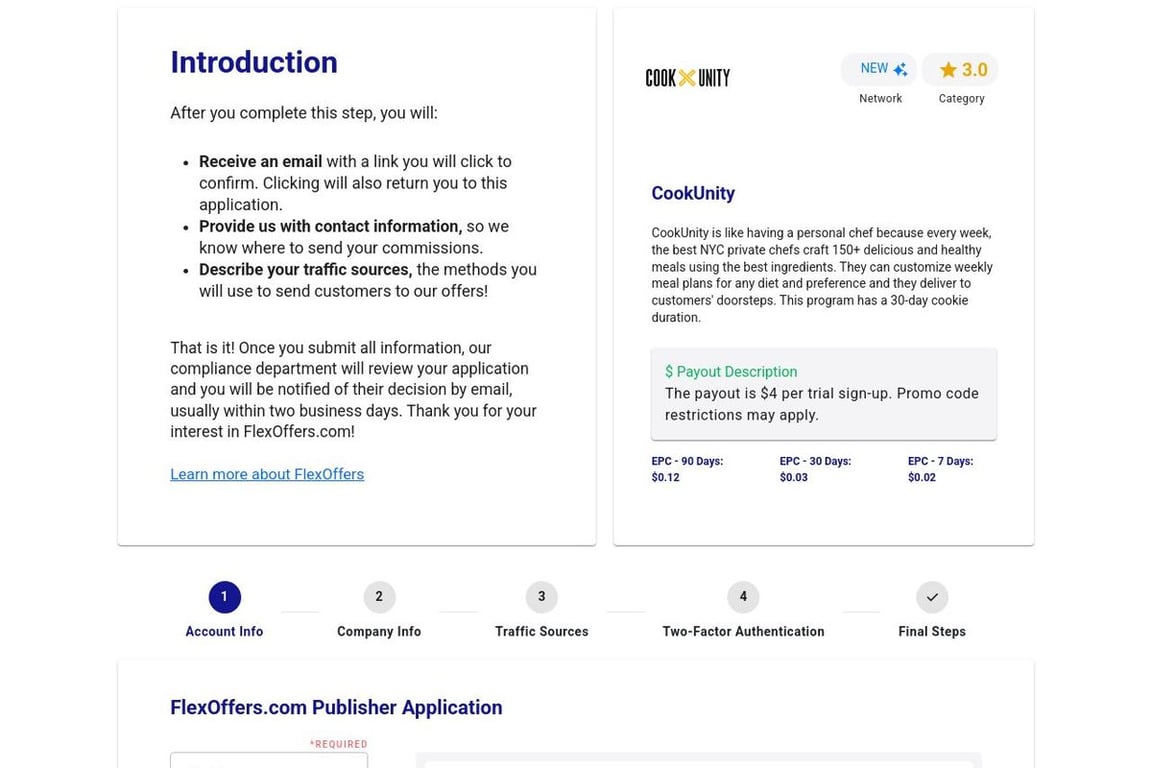Viewport: 1152px width, 768px height.
Task: Click the EPC - 7 Days value $0.02
Action: point(922,477)
